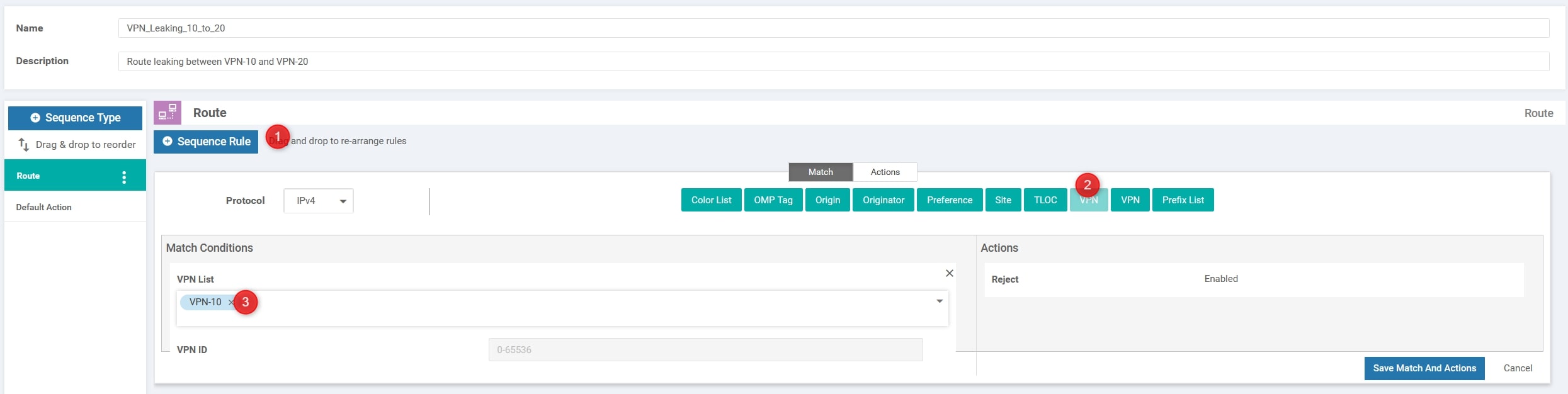Image resolution: width=1568 pixels, height=394 pixels.
Task: Select the OMP Tag match option
Action: coord(773,200)
